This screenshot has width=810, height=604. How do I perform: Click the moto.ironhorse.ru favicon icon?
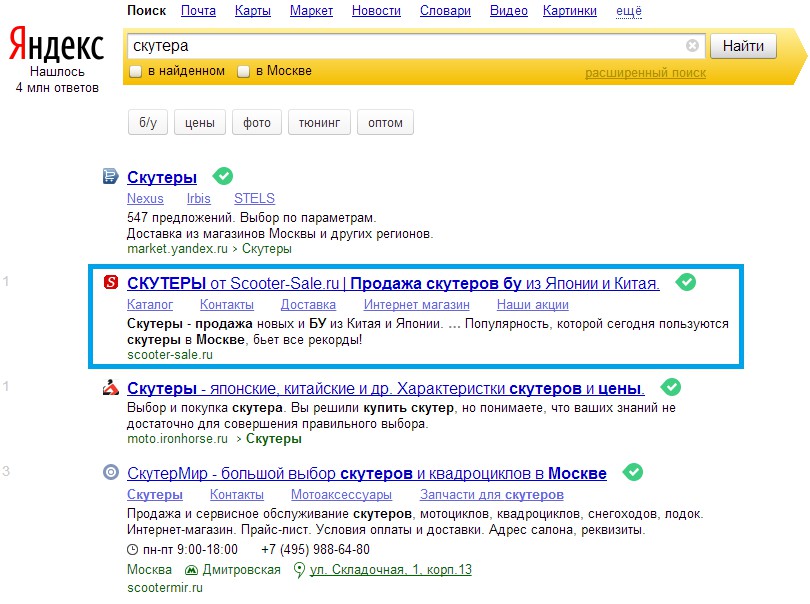click(111, 387)
